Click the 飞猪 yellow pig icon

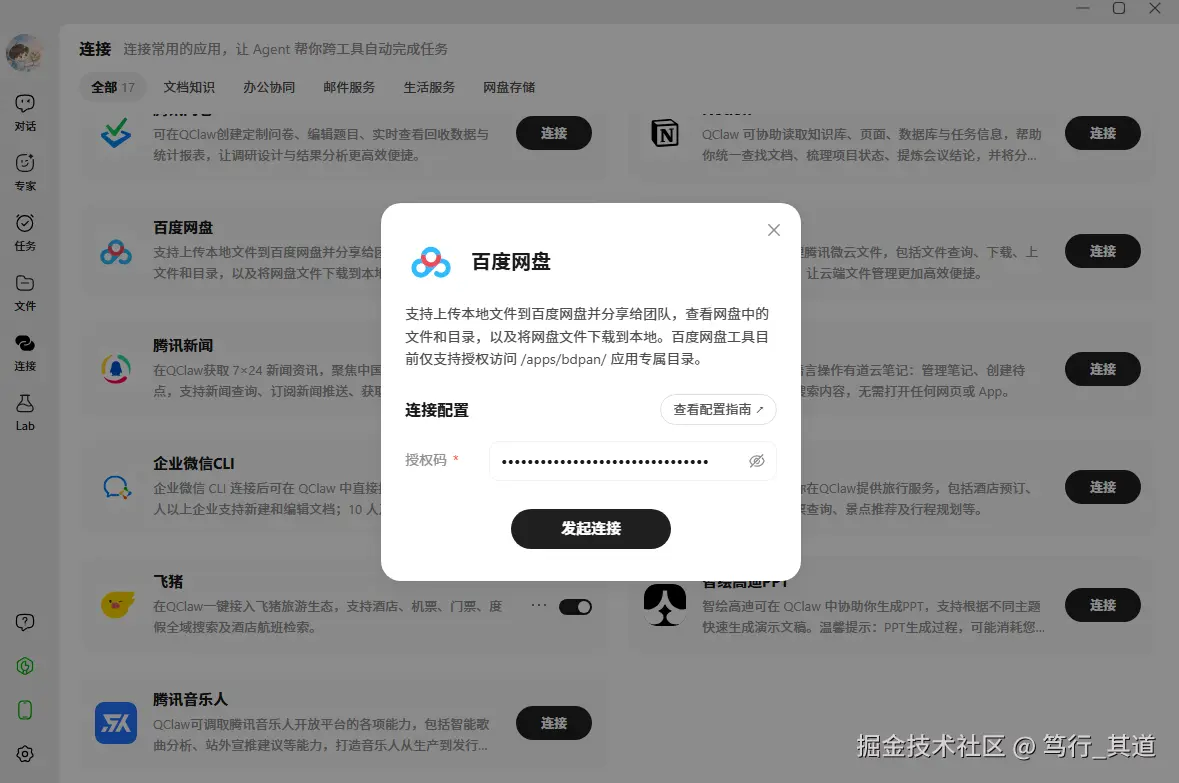tap(117, 605)
